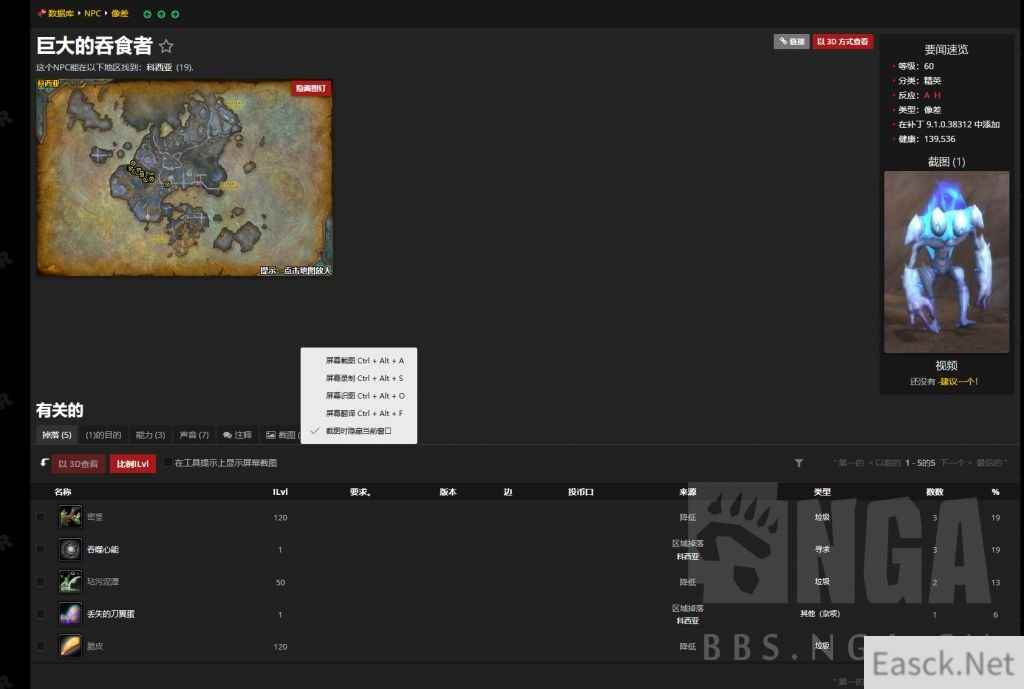Sort the table by 投币口 column
Image resolution: width=1024 pixels, height=689 pixels.
coord(581,492)
